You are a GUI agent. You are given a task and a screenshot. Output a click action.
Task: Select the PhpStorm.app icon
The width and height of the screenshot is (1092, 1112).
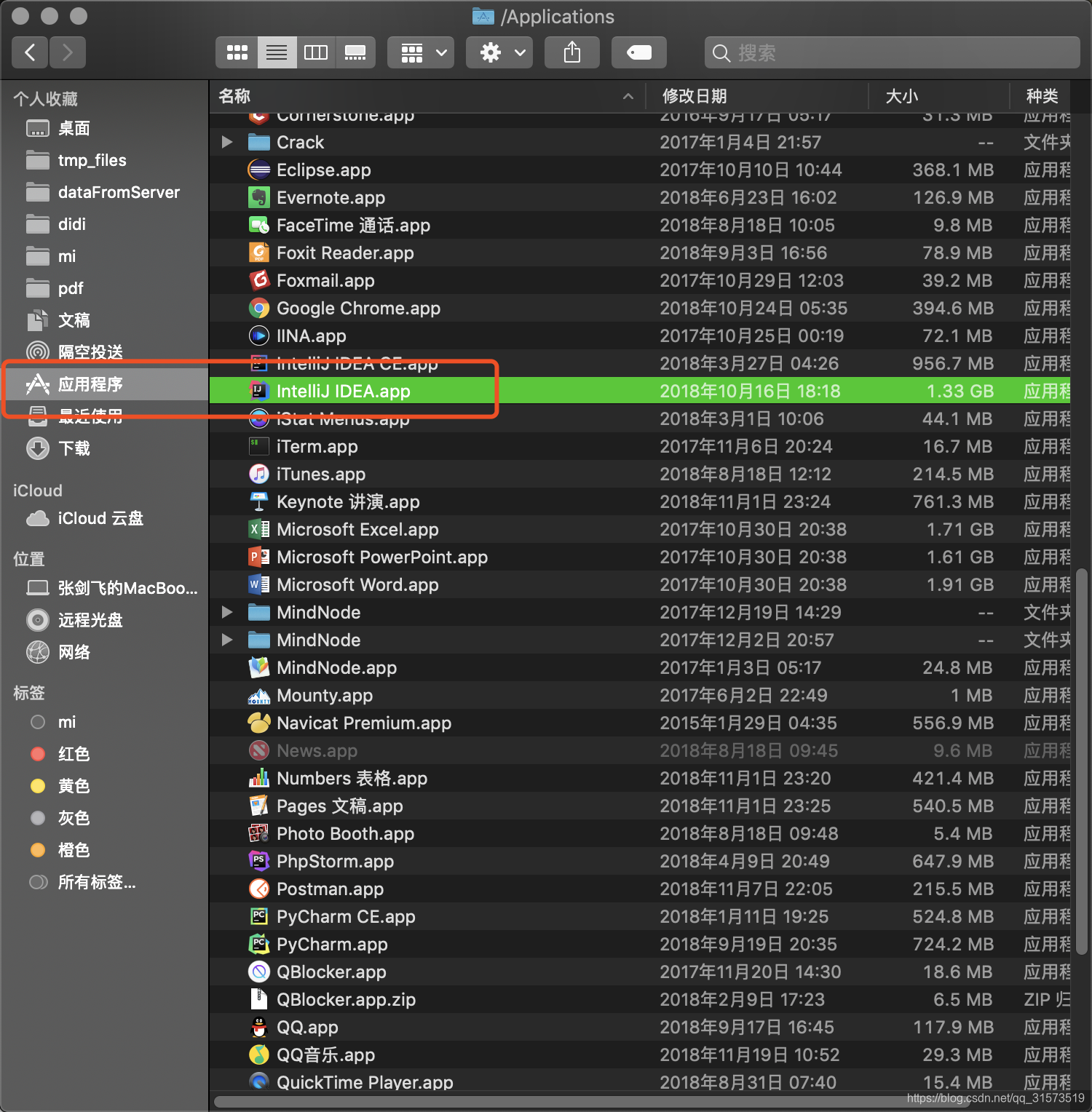click(x=259, y=861)
